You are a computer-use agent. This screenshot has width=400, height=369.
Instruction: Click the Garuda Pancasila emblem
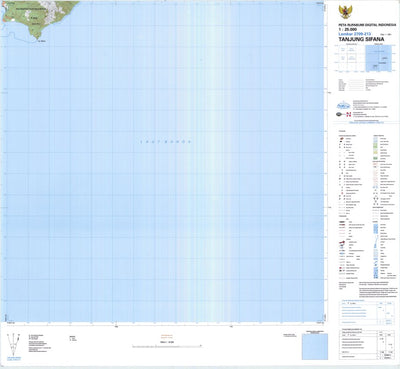346,12
